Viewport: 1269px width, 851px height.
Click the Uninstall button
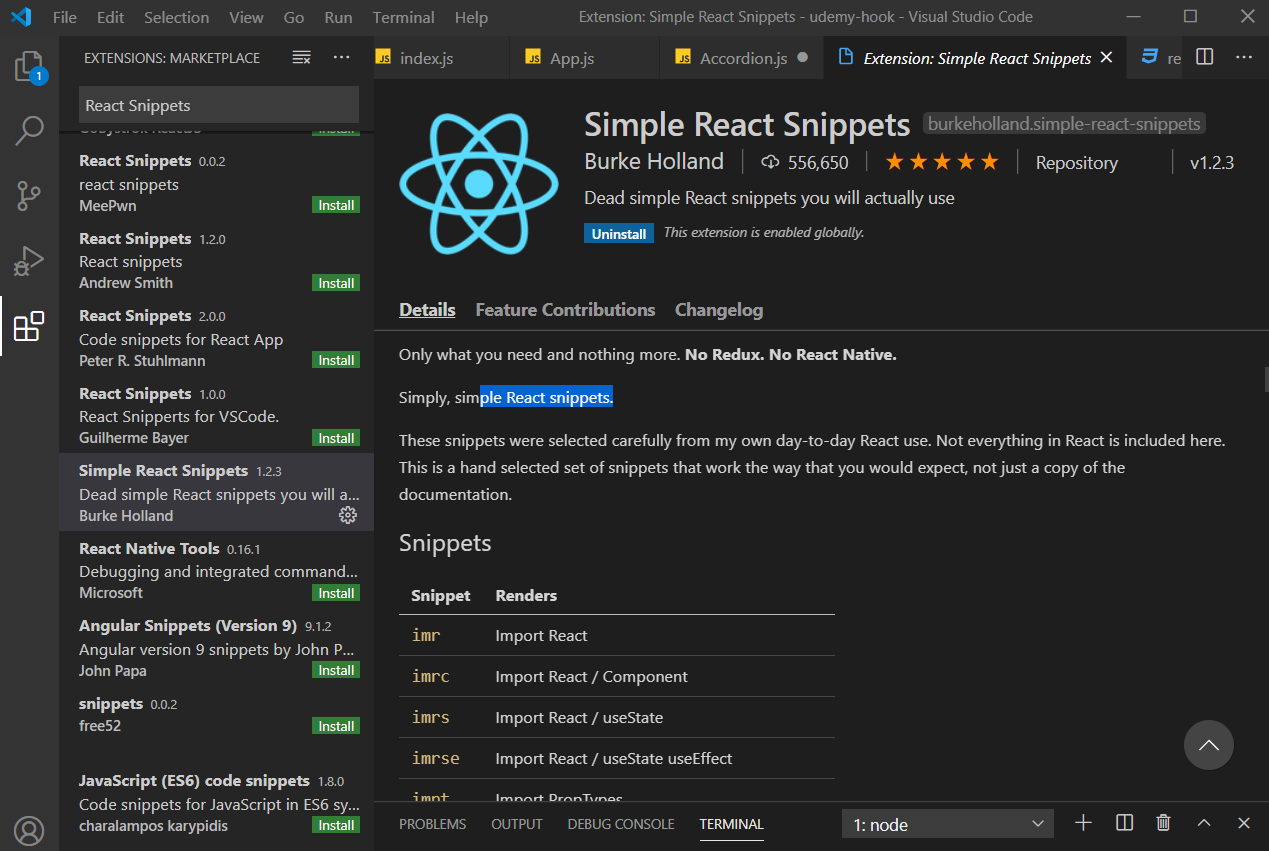pyautogui.click(x=619, y=233)
